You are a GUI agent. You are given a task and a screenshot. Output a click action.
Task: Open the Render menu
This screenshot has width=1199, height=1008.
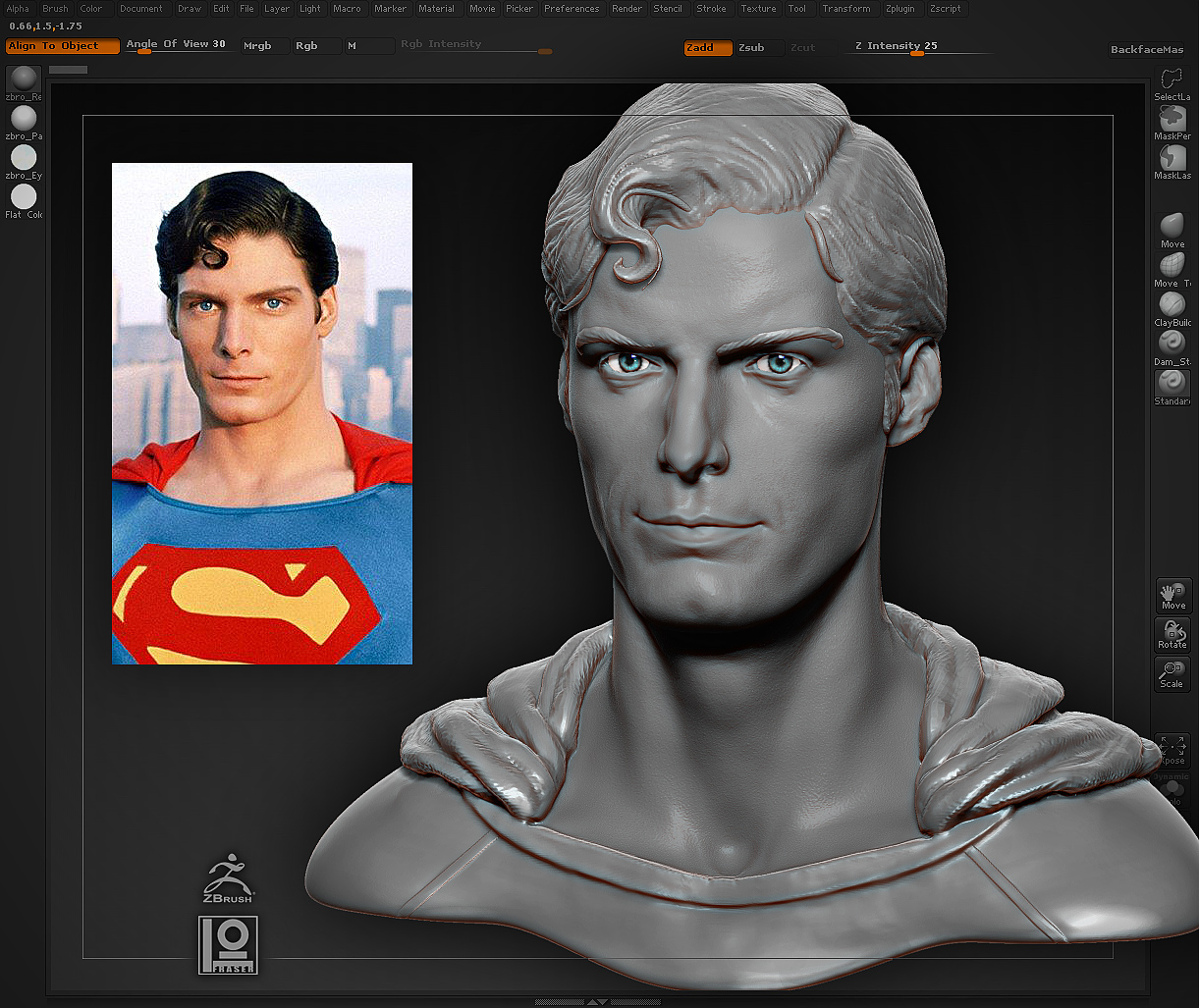coord(627,9)
